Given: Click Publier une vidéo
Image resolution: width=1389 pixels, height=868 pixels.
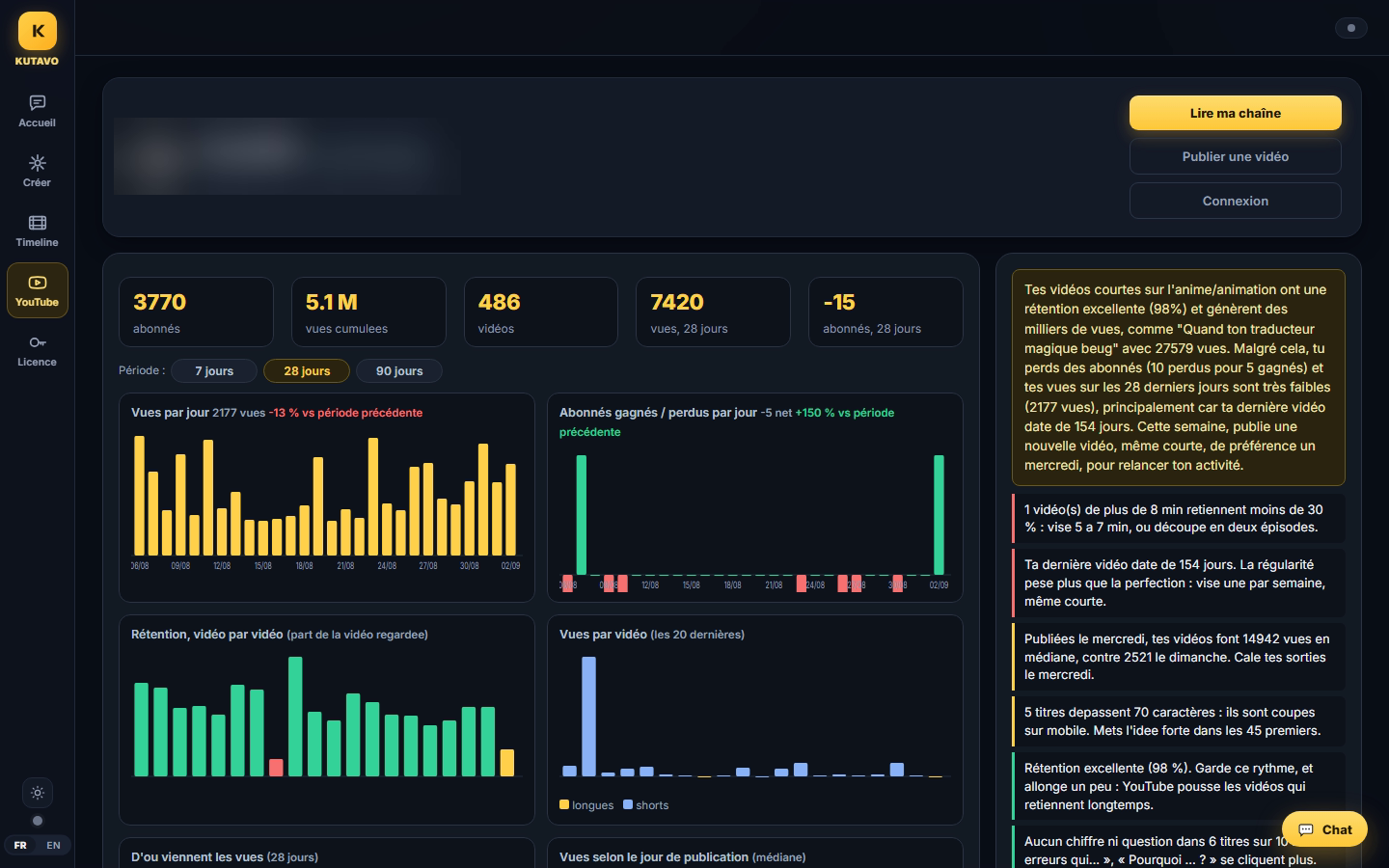Looking at the screenshot, I should [x=1236, y=156].
